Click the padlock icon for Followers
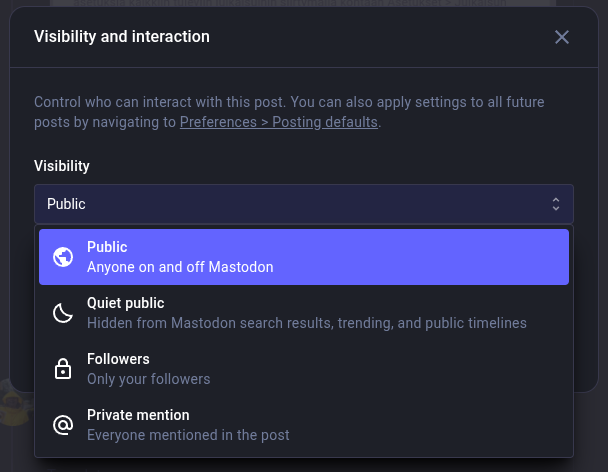The height and width of the screenshot is (472, 608). (x=63, y=369)
